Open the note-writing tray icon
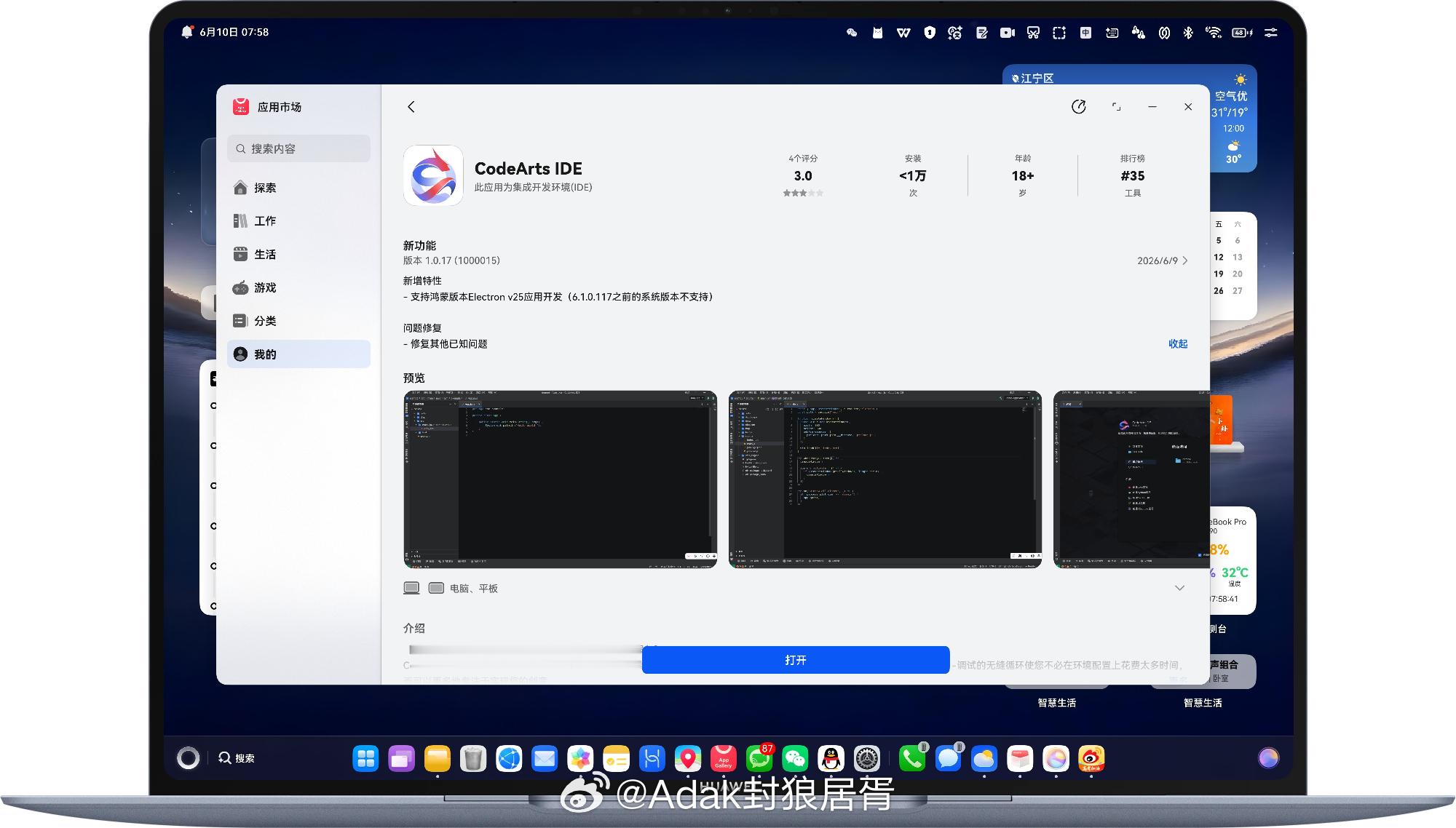 (981, 33)
